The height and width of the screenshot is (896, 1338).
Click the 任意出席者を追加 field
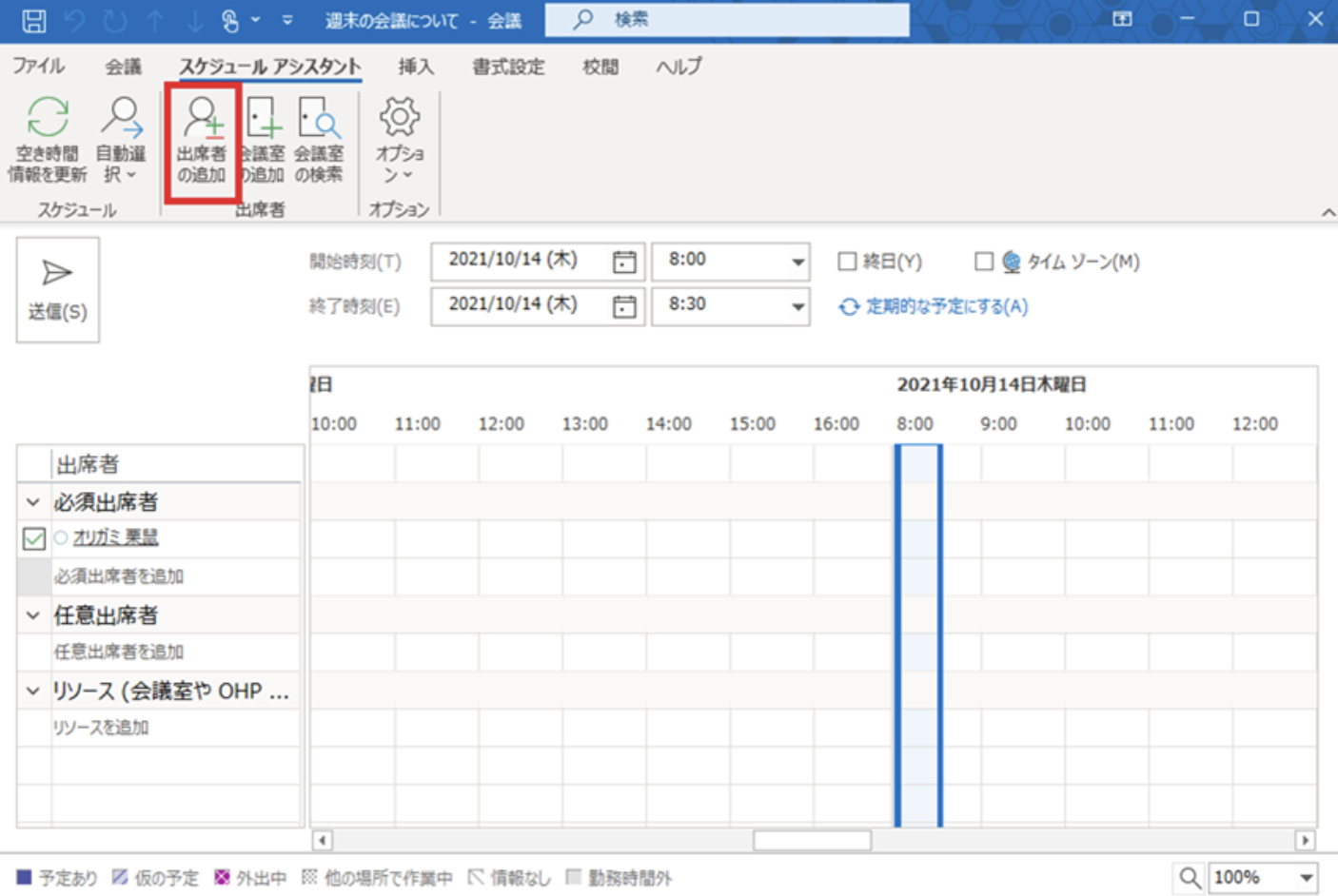click(119, 652)
